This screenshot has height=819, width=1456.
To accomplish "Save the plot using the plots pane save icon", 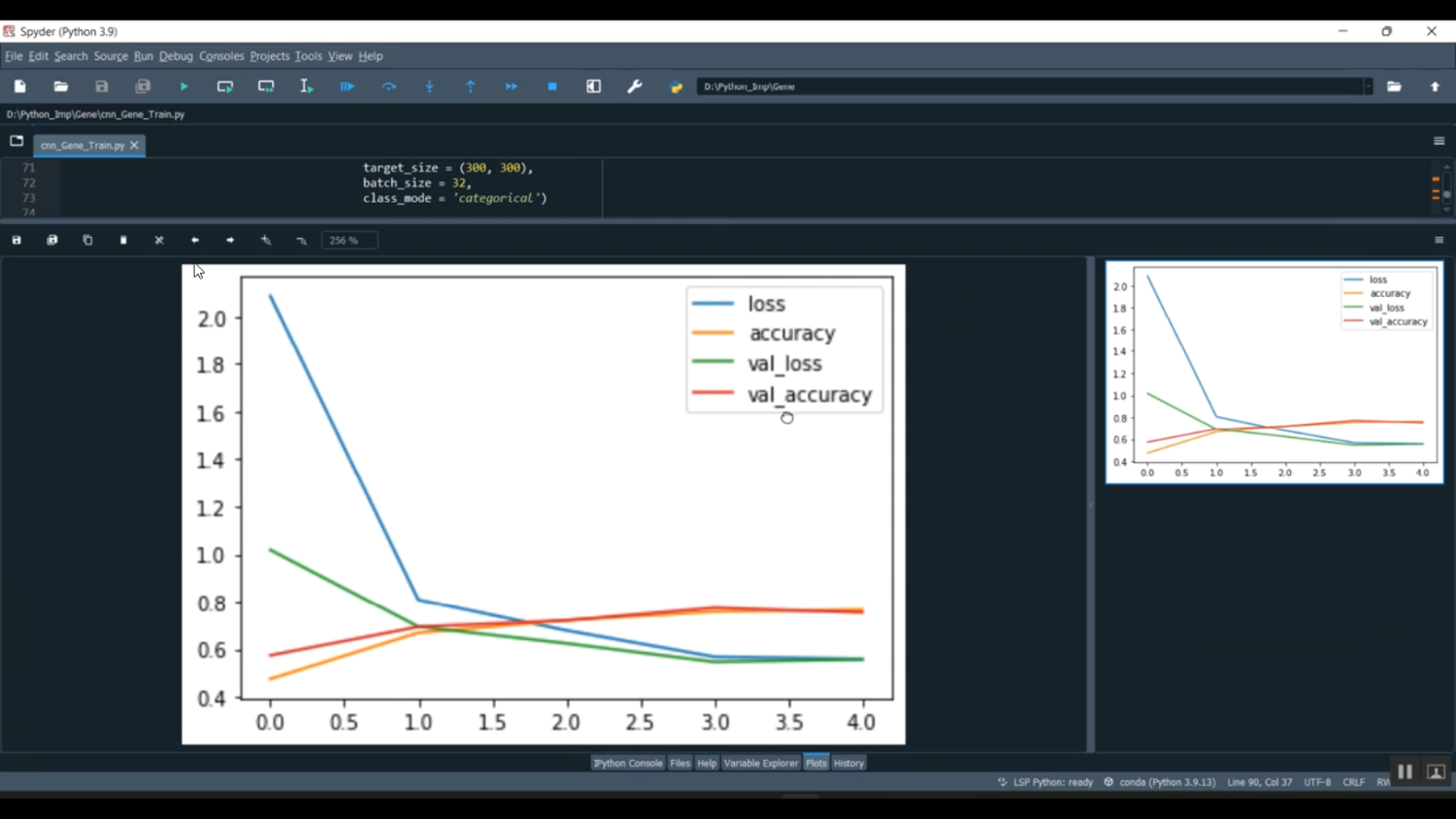I will coord(17,240).
